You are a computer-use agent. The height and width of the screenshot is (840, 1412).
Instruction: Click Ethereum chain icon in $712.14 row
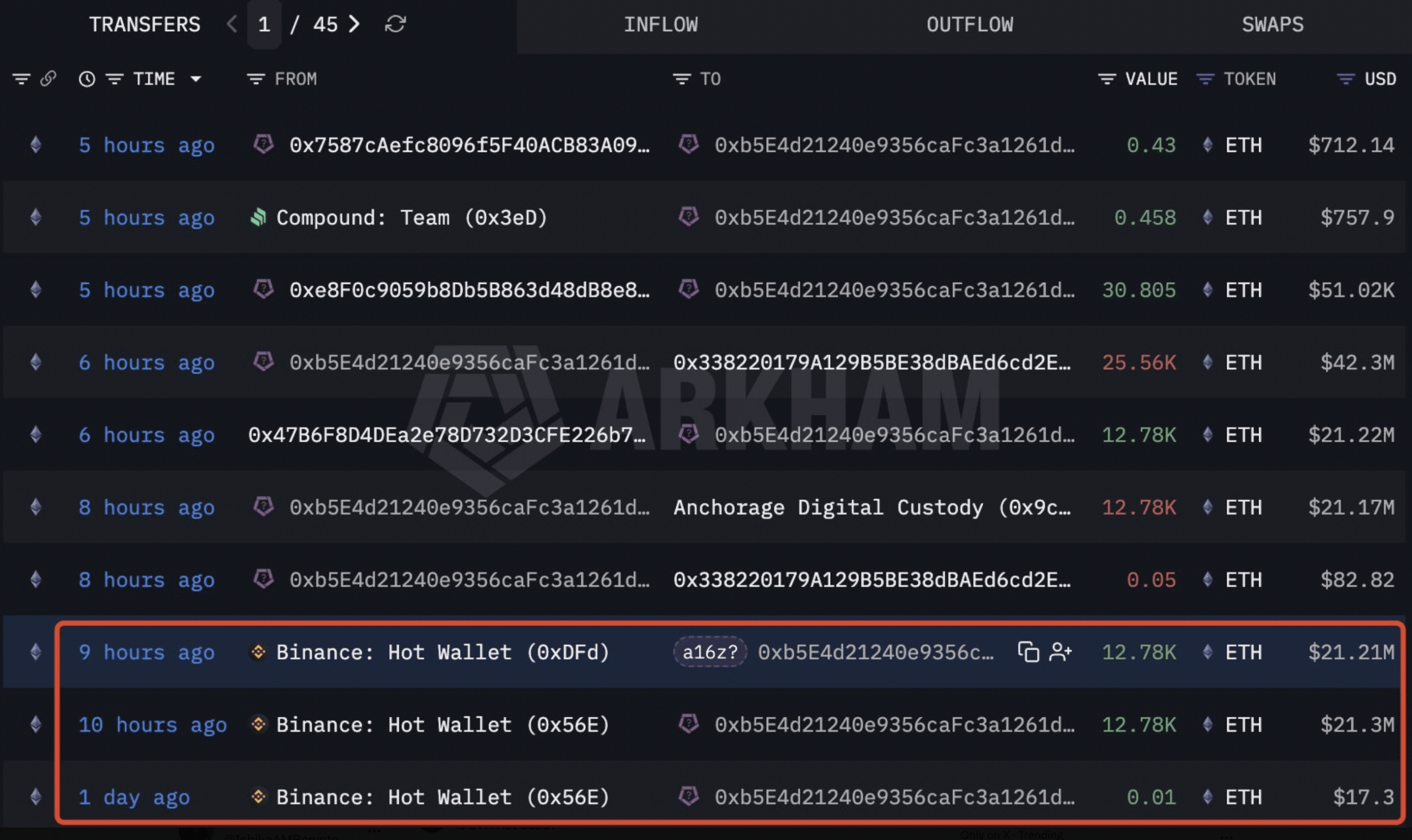click(x=36, y=145)
